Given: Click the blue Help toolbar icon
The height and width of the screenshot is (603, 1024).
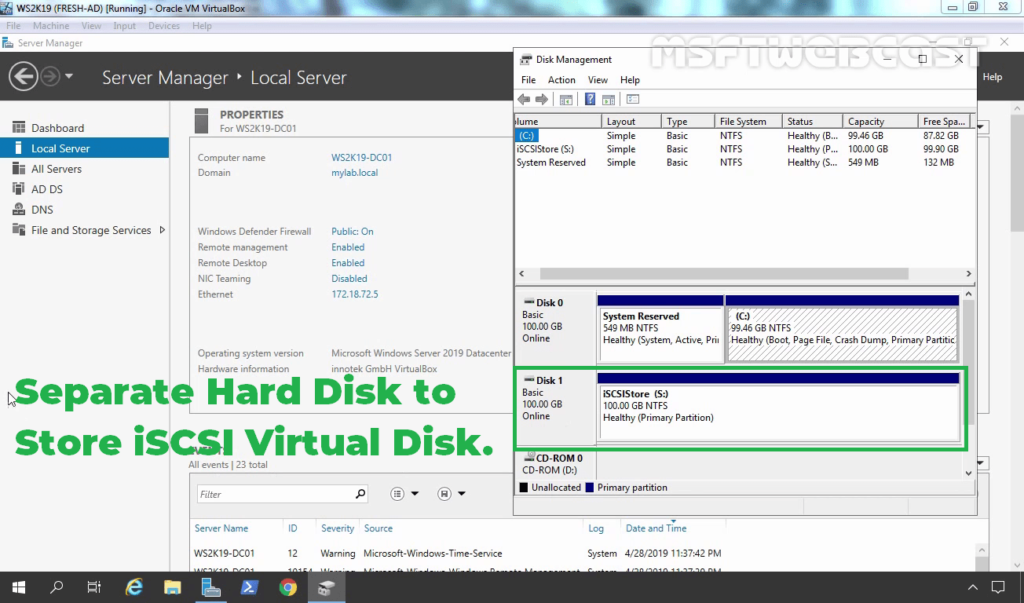Looking at the screenshot, I should pyautogui.click(x=590, y=99).
